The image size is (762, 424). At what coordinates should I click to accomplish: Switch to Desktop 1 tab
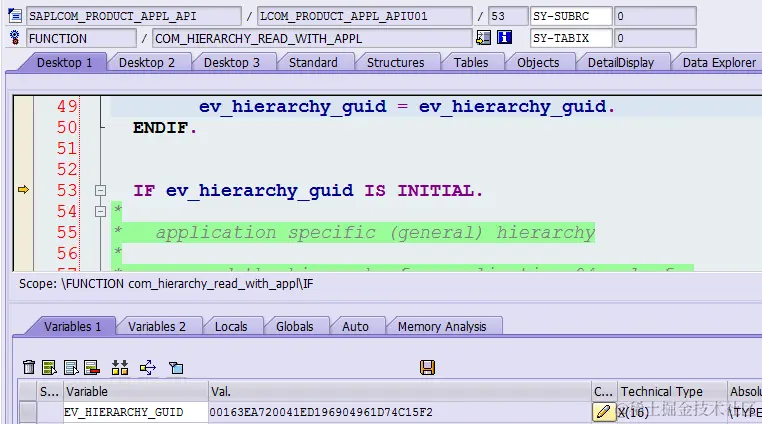tap(64, 63)
